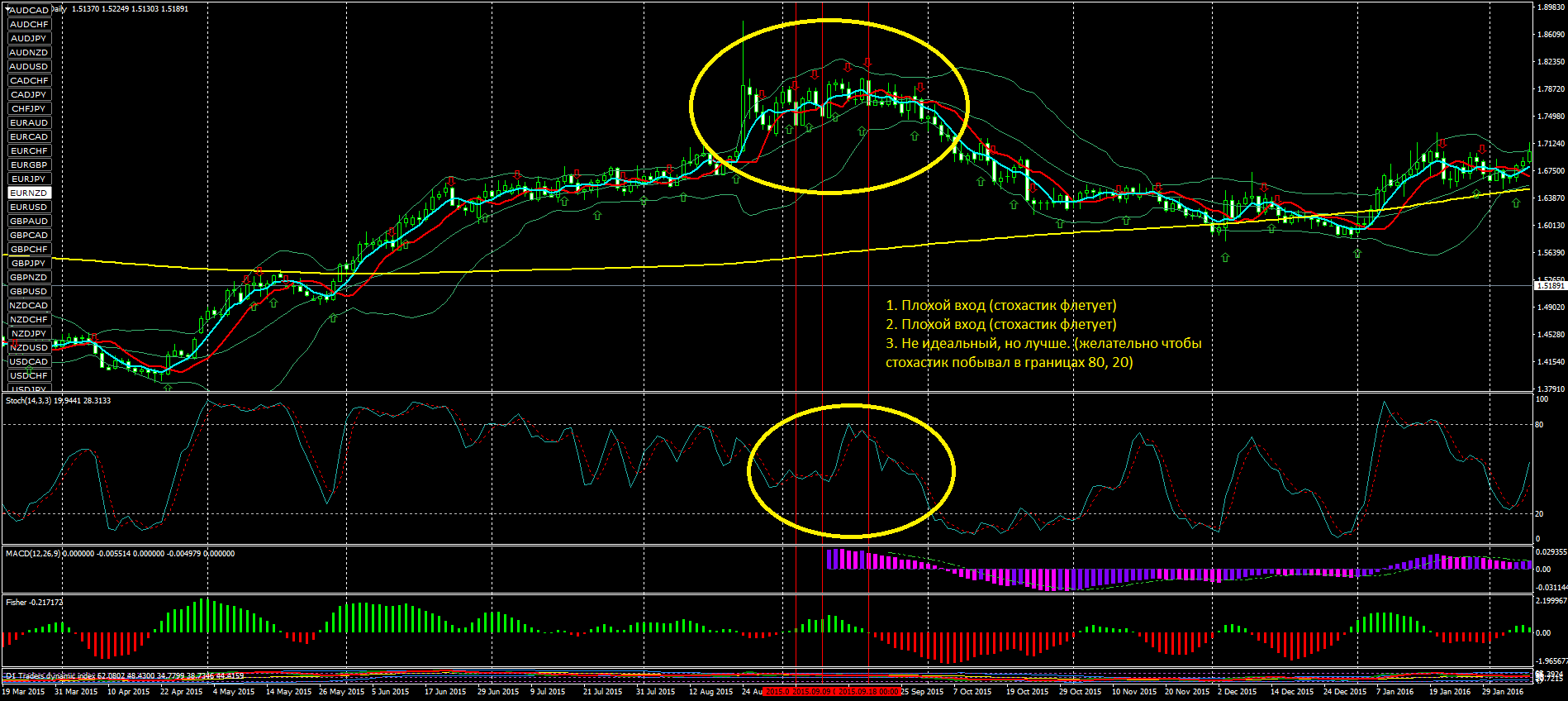Click the 29 Jan 2016 date label
Viewport: 1568px width, 701px height.
click(x=1503, y=691)
